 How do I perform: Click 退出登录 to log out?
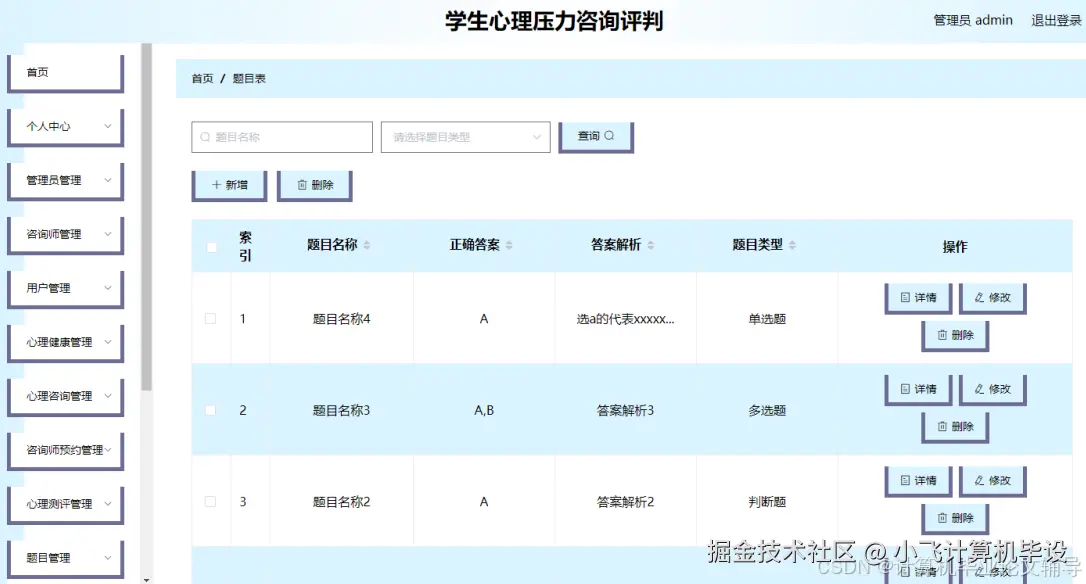[1056, 20]
